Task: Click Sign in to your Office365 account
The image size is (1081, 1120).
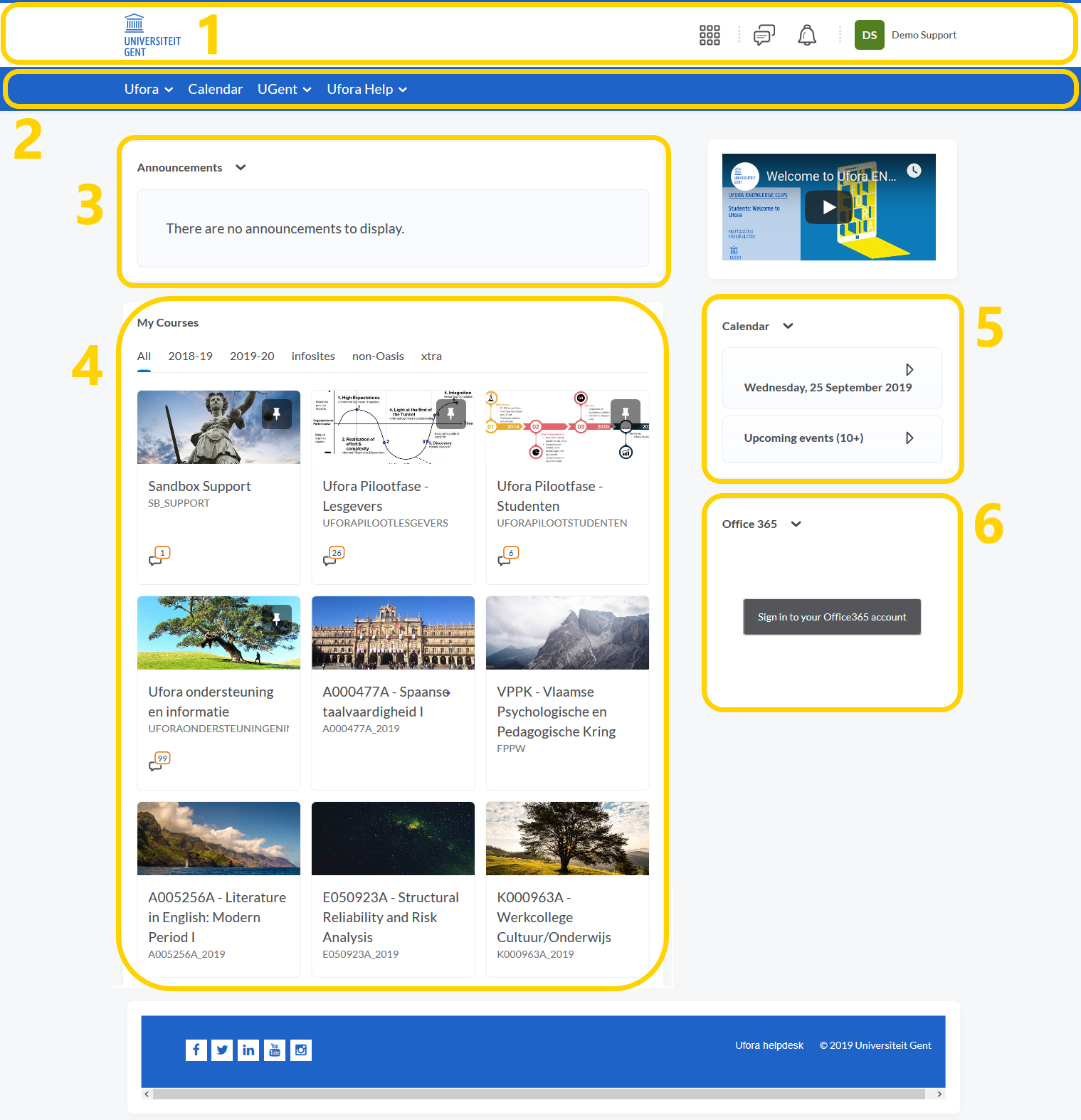Action: tap(832, 617)
